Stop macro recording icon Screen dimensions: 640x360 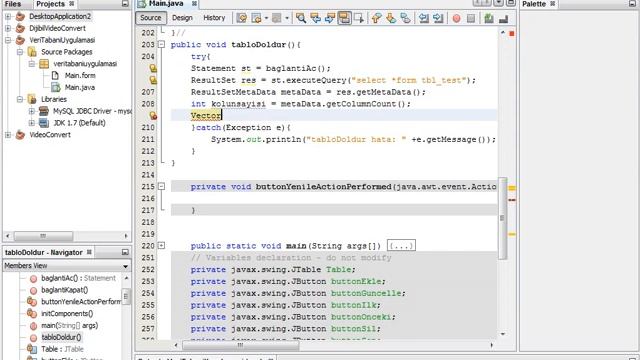(471, 18)
